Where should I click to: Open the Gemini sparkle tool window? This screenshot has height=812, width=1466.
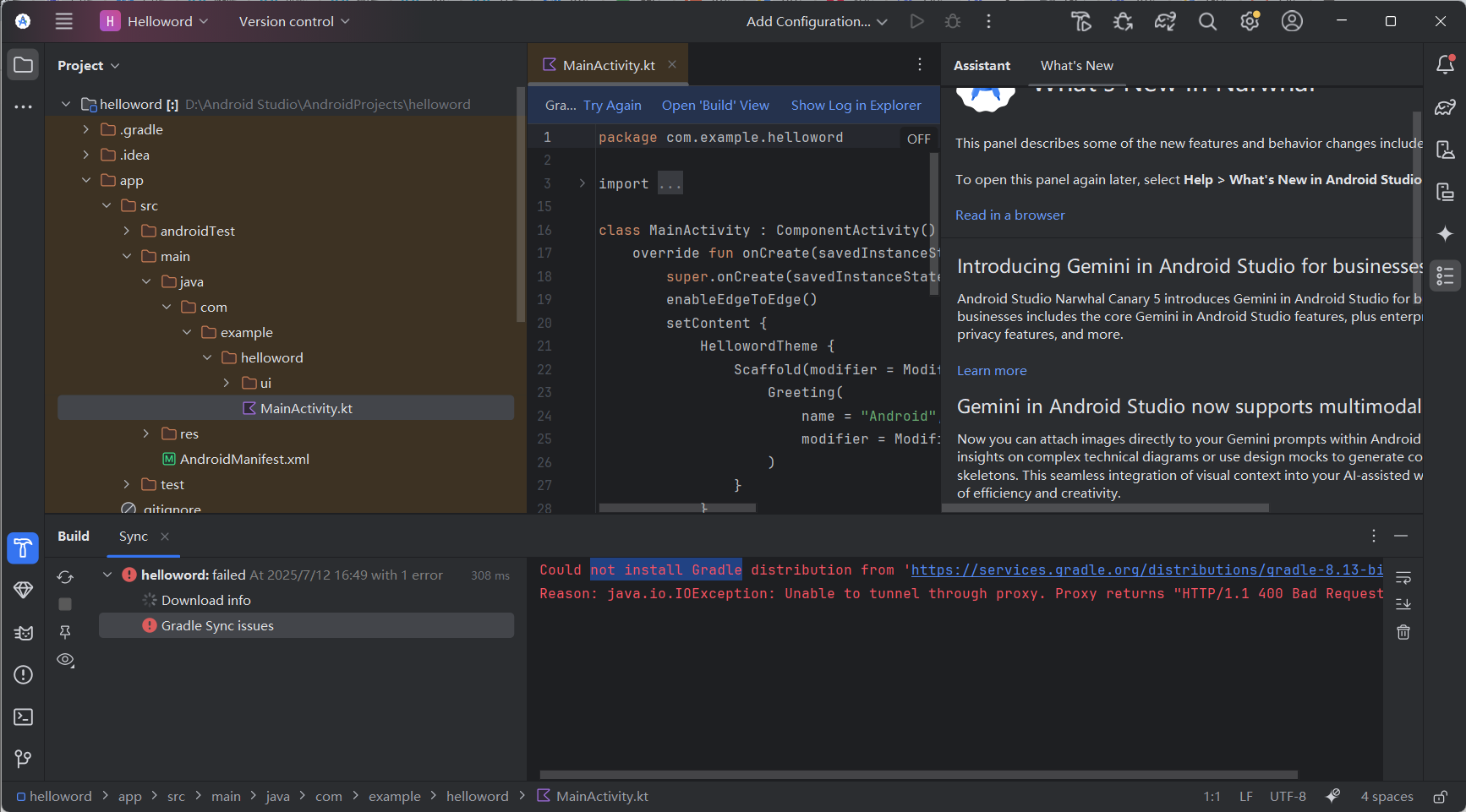coord(1445,233)
